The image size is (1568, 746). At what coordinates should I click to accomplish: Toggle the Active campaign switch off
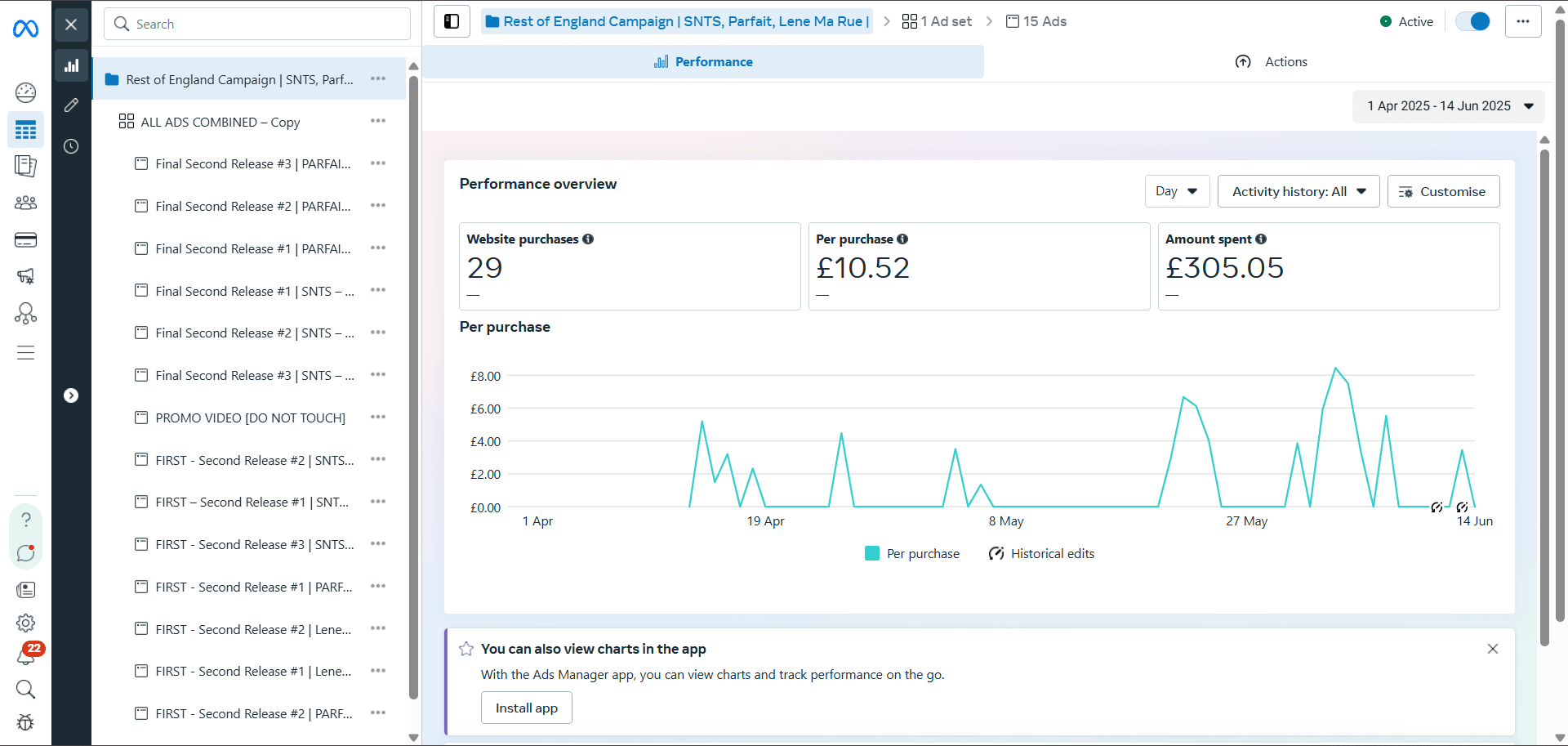[x=1473, y=21]
